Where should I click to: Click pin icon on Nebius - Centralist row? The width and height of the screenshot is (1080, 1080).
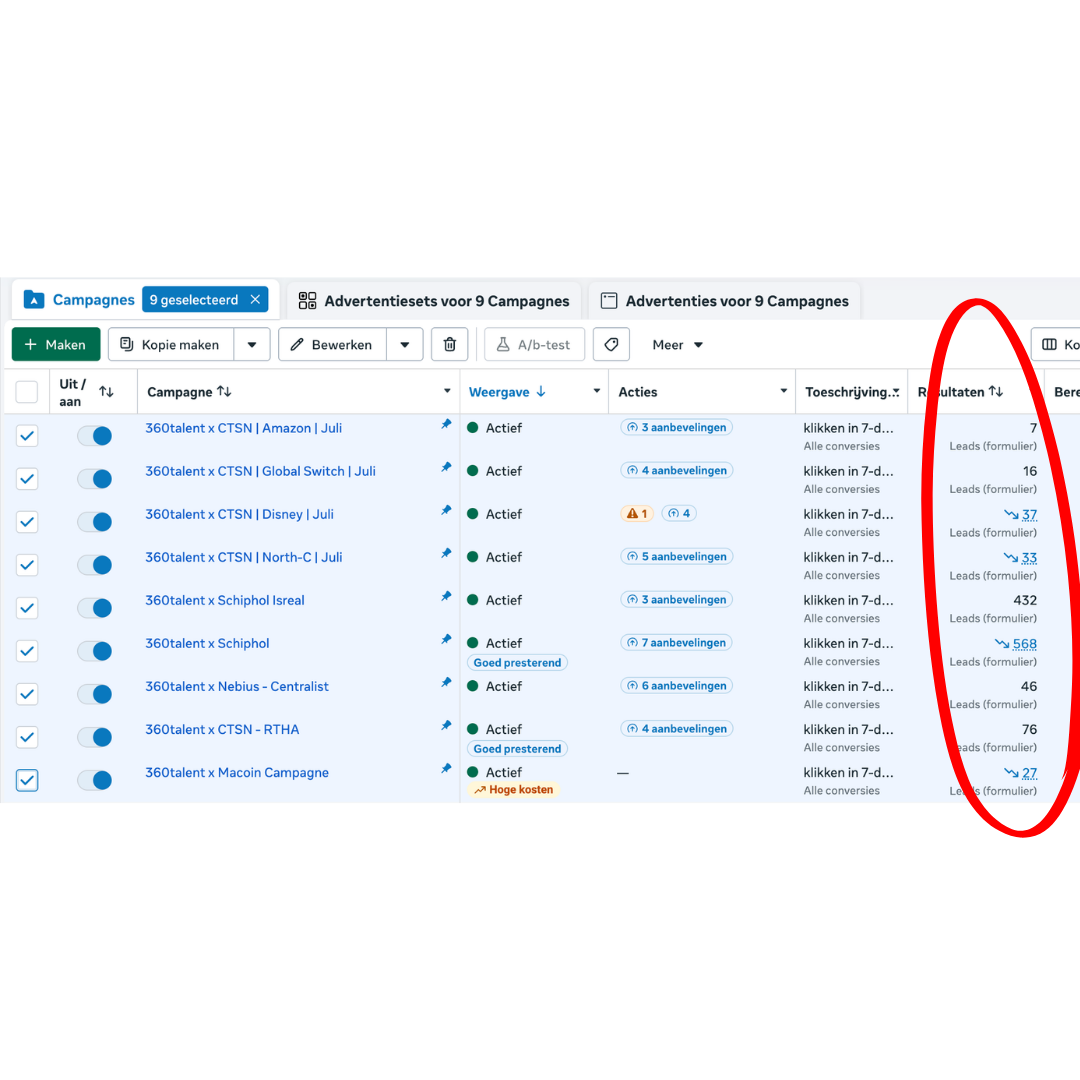point(446,683)
